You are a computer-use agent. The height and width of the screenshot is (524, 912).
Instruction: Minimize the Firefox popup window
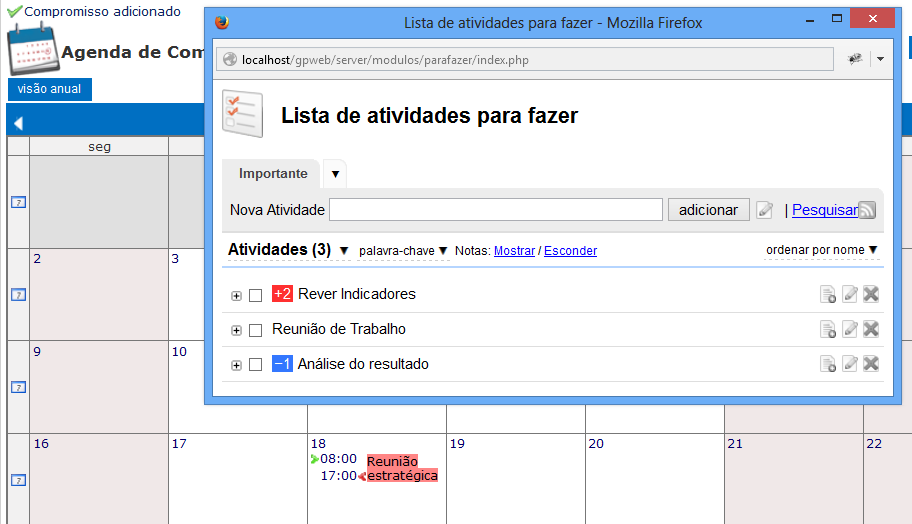click(810, 19)
